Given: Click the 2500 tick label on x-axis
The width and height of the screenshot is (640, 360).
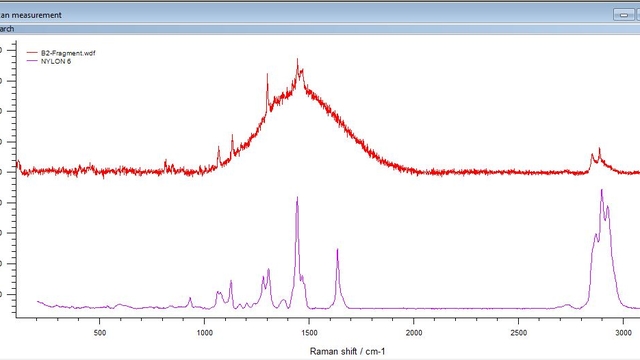Looking at the screenshot, I should click(519, 333).
